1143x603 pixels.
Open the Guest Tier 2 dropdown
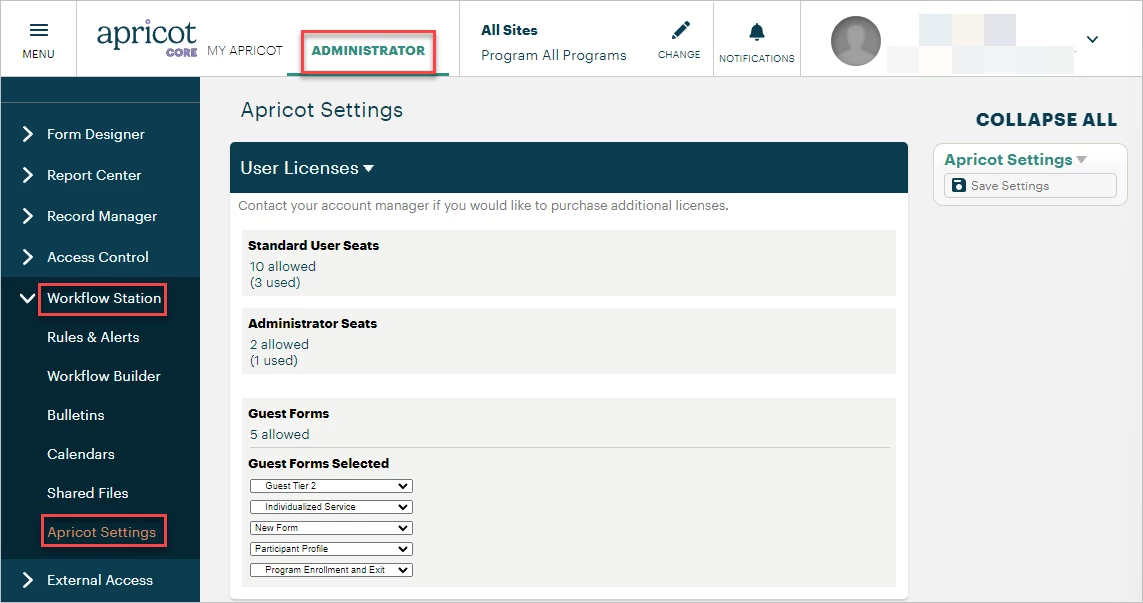331,486
